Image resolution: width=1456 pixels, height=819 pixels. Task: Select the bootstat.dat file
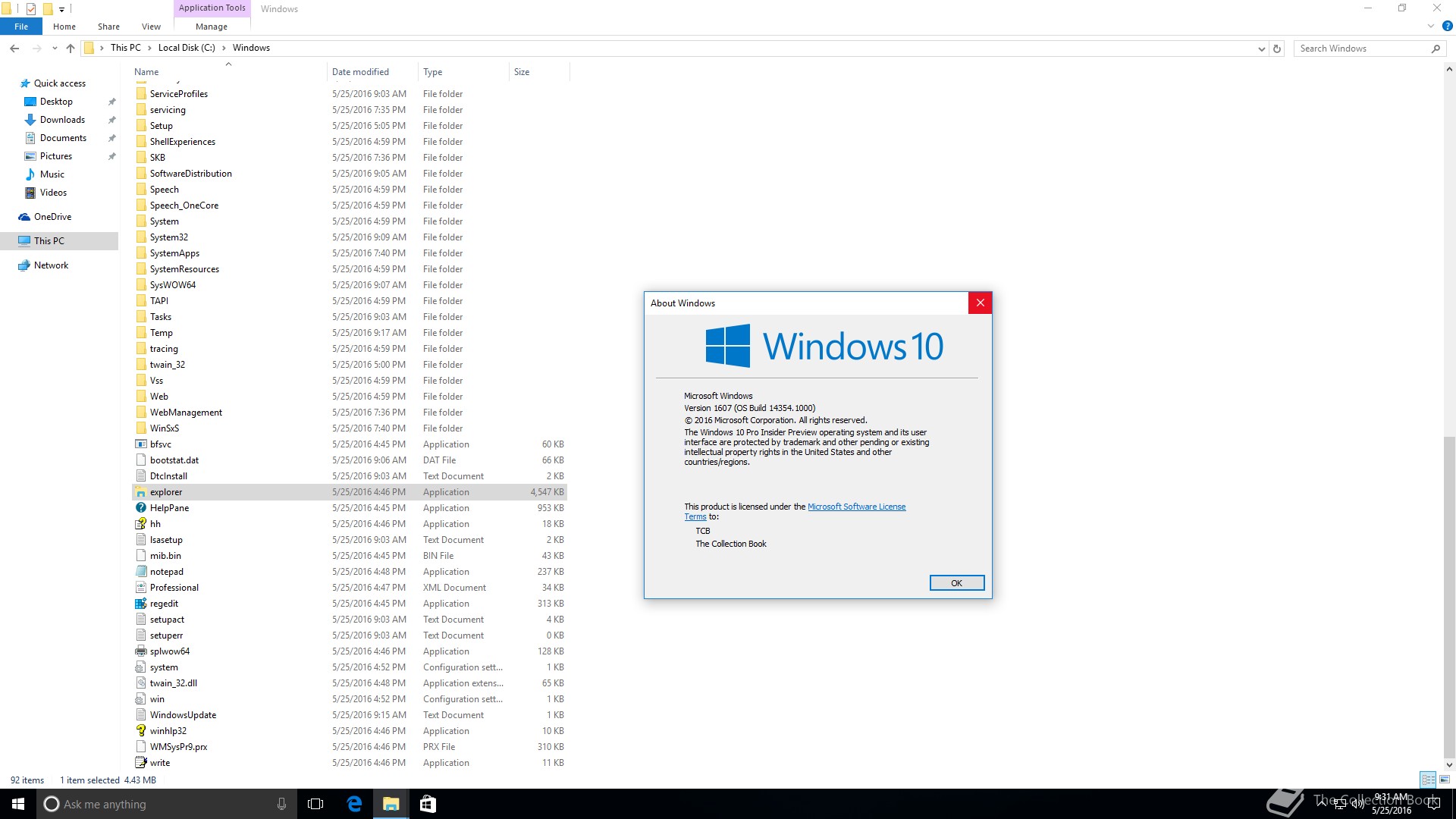click(350, 460)
